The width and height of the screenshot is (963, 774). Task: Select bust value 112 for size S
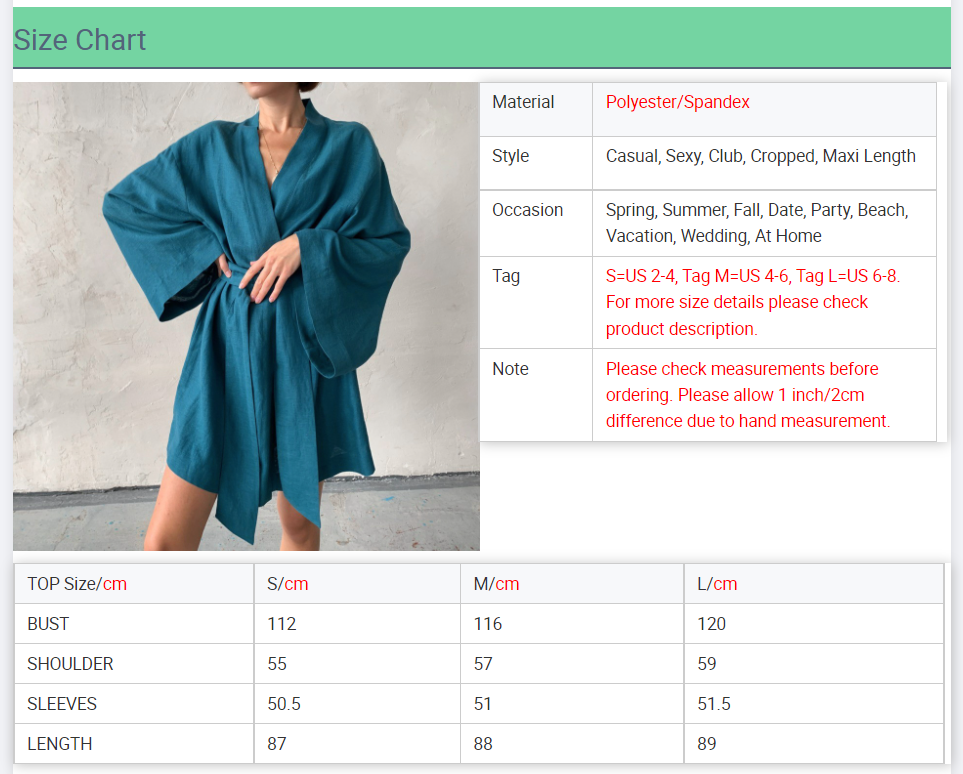282,624
